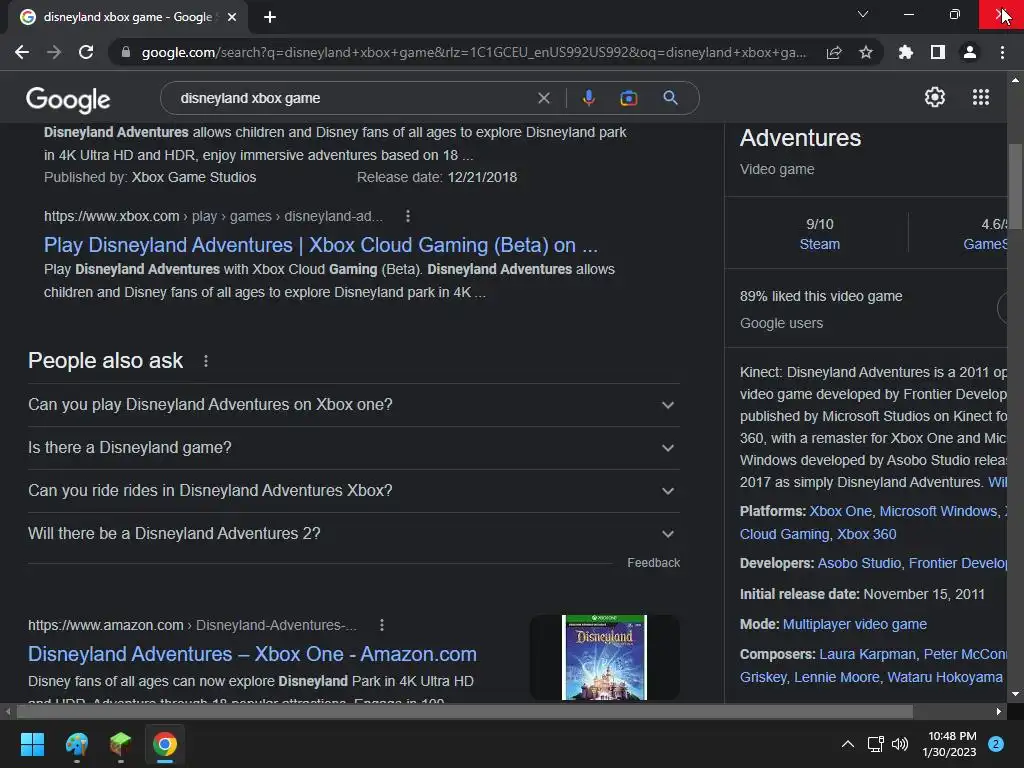Open the Steam rating link
Screen dimensions: 1024x768
click(820, 244)
